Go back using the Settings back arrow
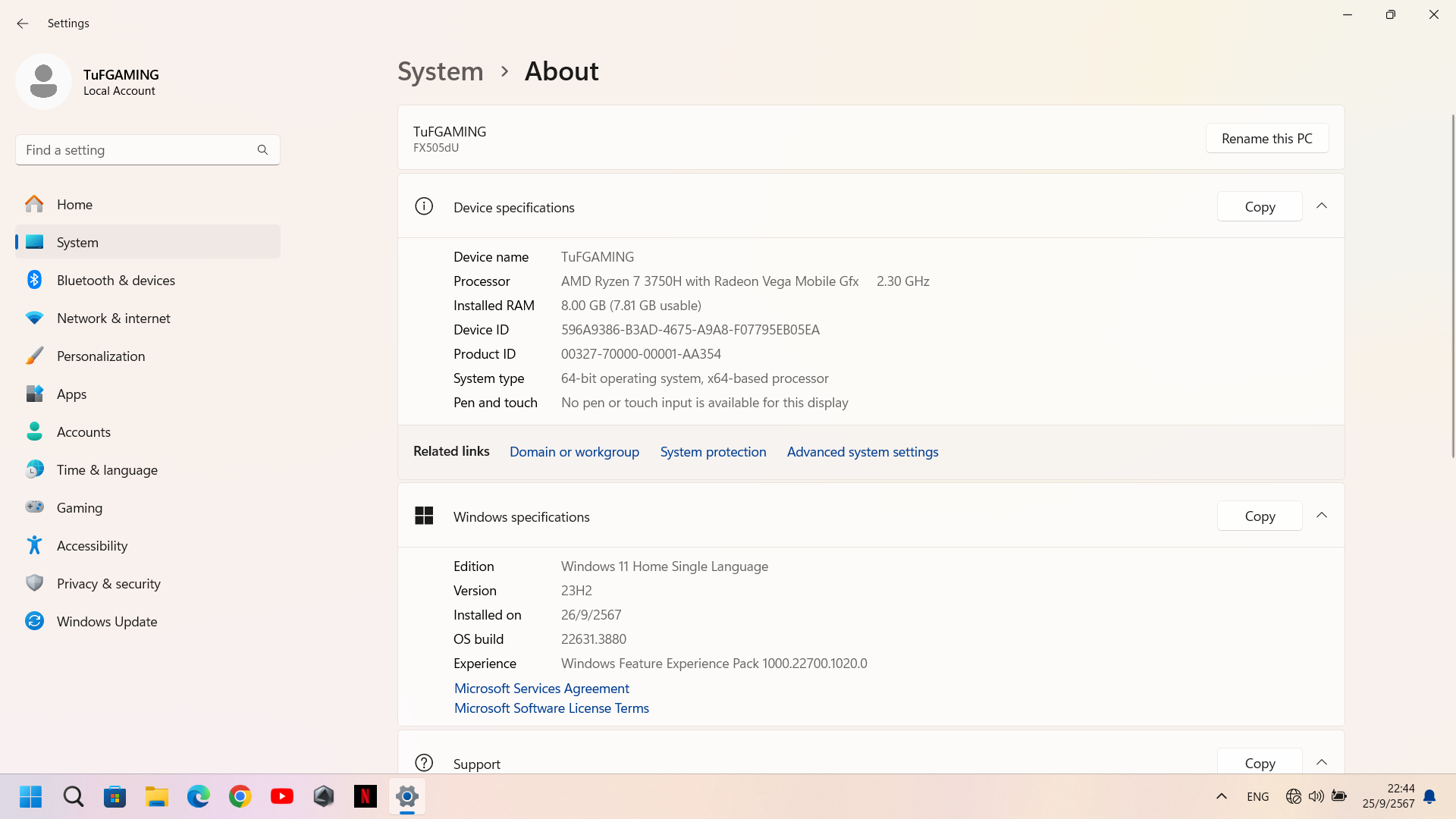The image size is (1456, 819). tap(22, 24)
